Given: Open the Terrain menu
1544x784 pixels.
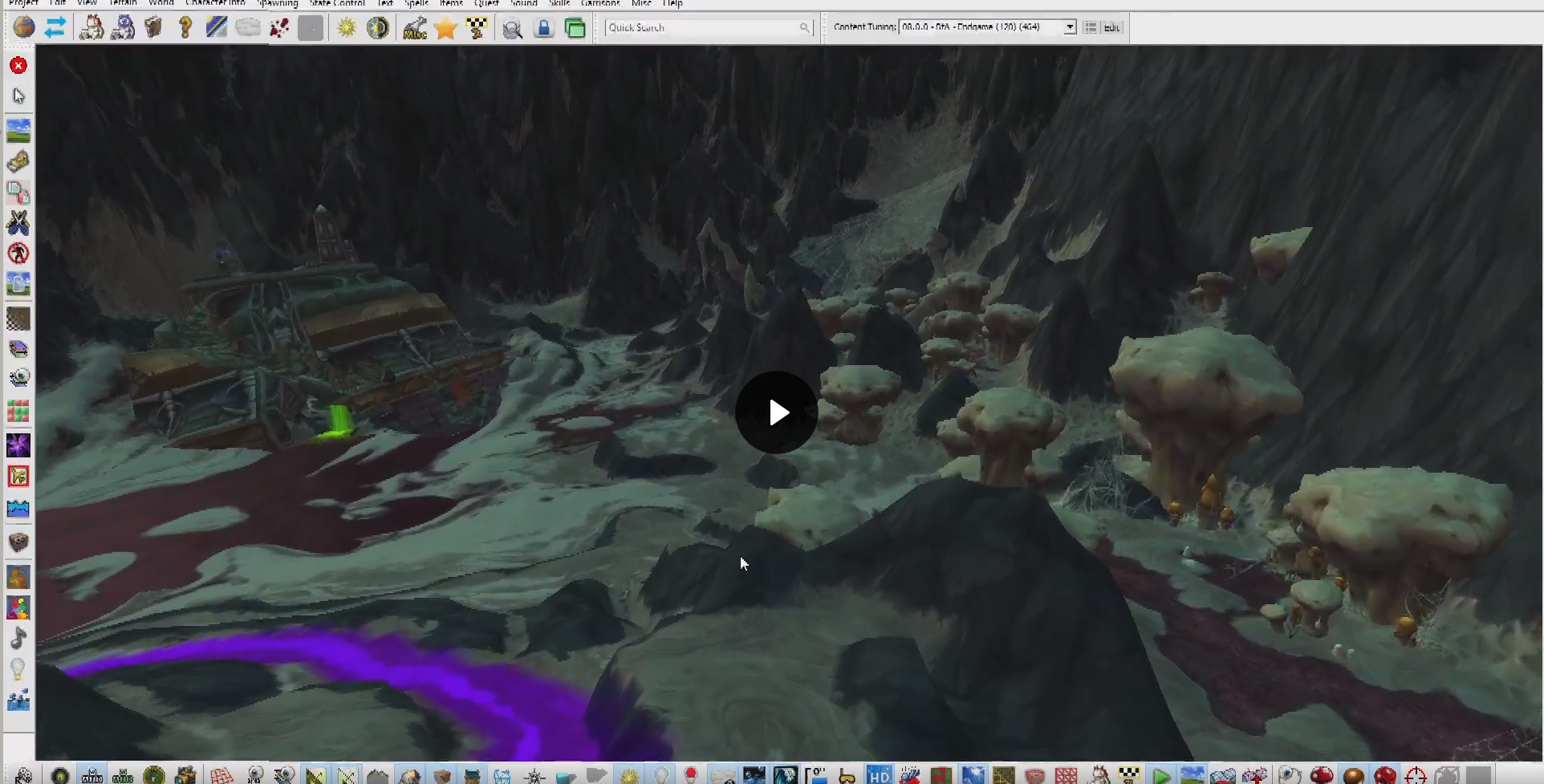Looking at the screenshot, I should [123, 3].
